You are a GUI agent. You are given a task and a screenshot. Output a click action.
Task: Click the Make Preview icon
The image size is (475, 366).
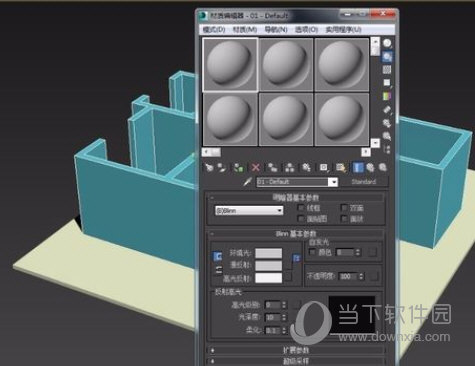point(387,109)
